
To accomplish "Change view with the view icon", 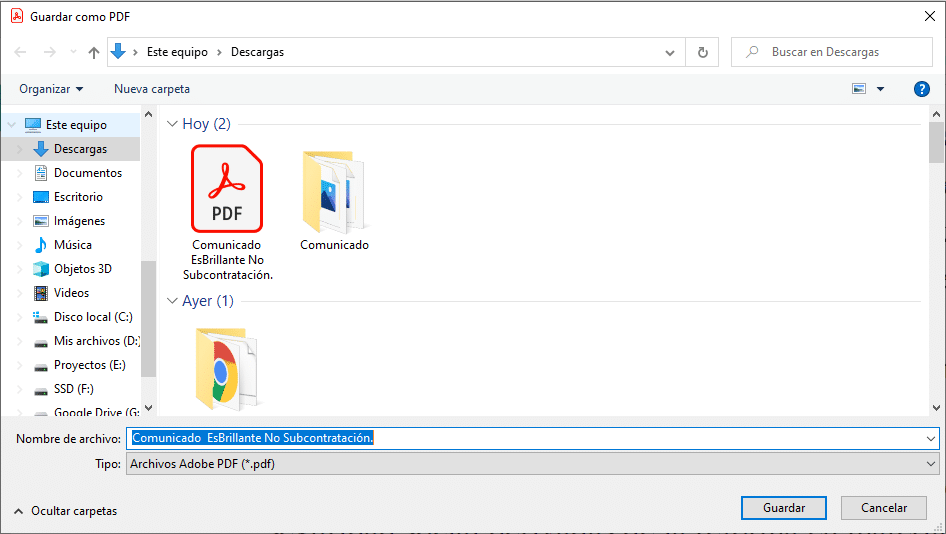I will [859, 89].
